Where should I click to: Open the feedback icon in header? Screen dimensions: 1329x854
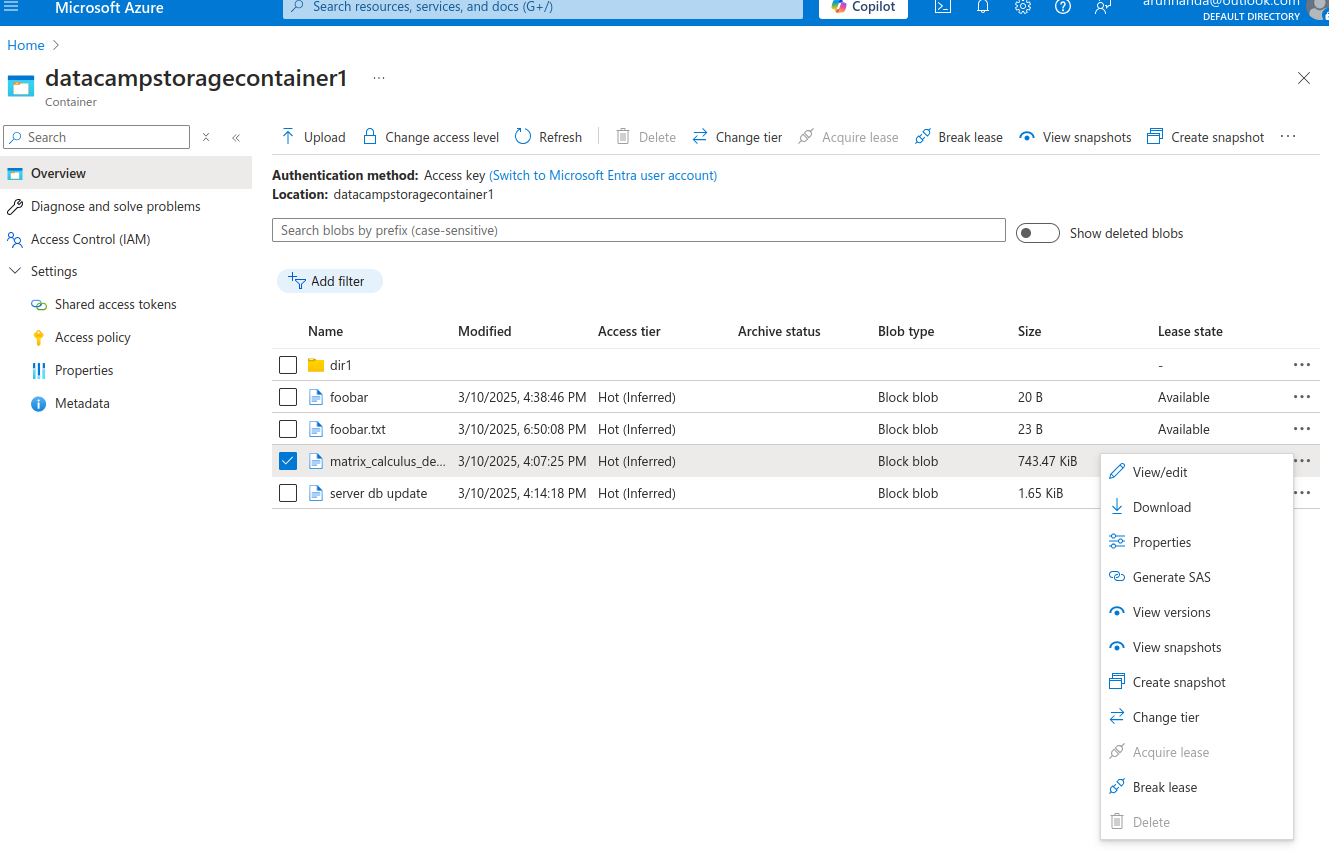click(1103, 7)
